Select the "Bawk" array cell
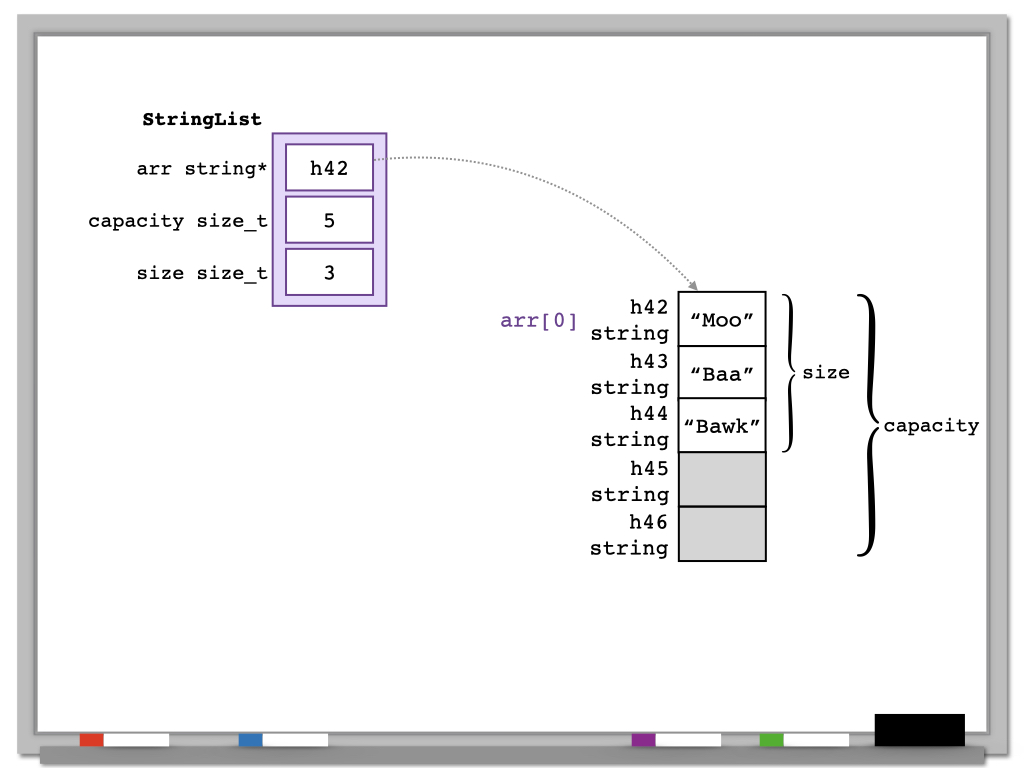 click(722, 426)
